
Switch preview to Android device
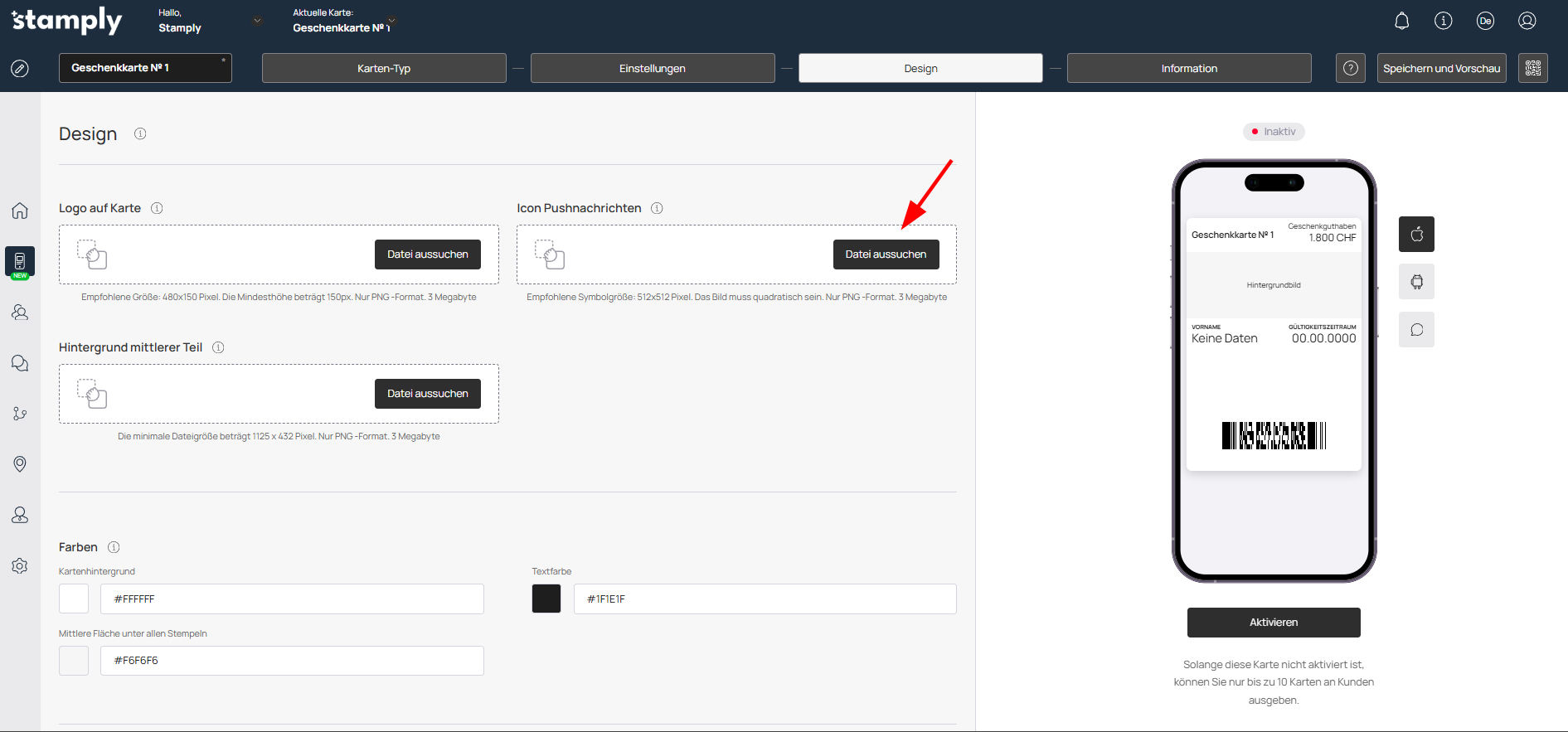[x=1416, y=282]
